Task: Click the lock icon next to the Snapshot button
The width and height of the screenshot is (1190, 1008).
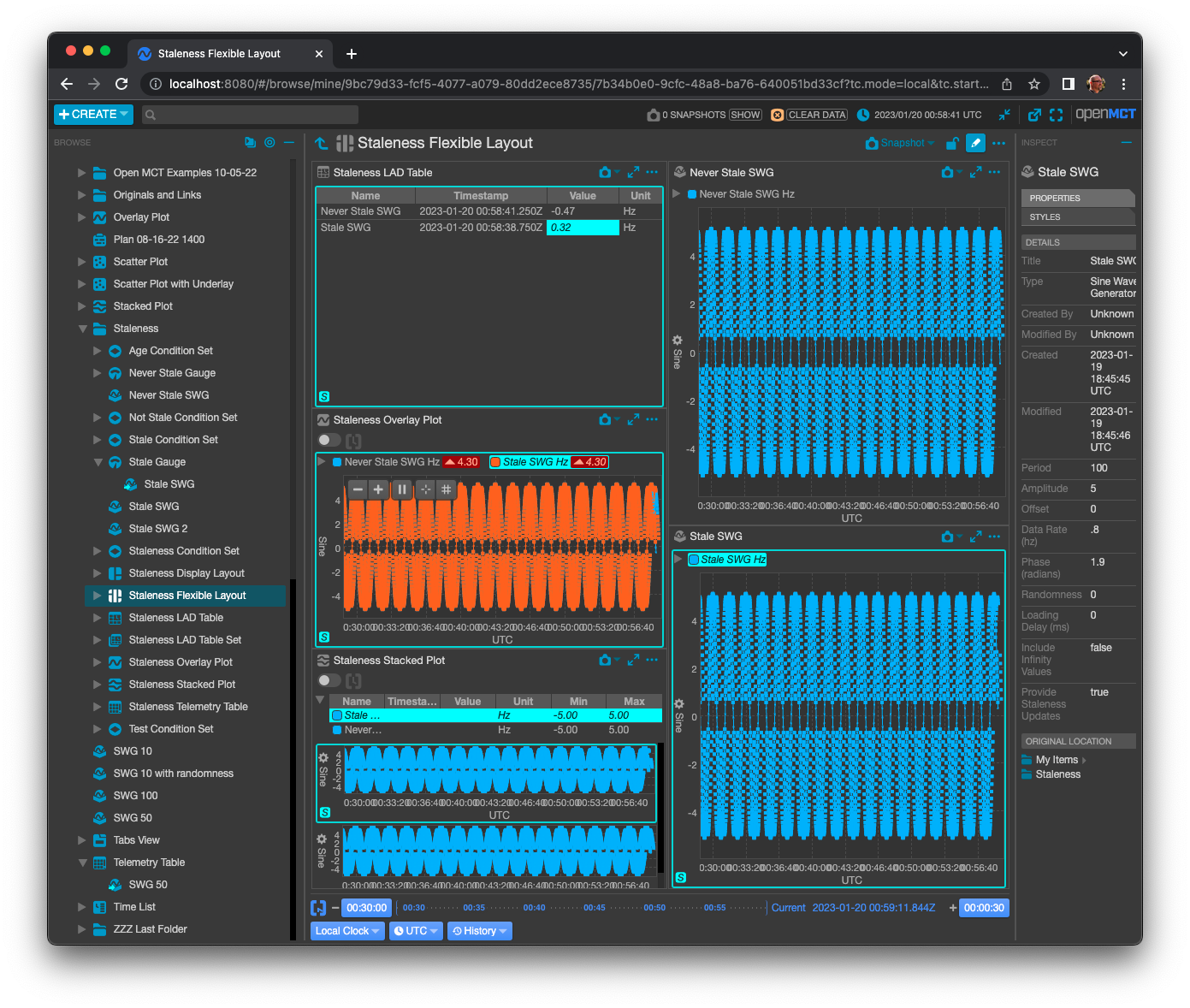Action: pos(951,143)
